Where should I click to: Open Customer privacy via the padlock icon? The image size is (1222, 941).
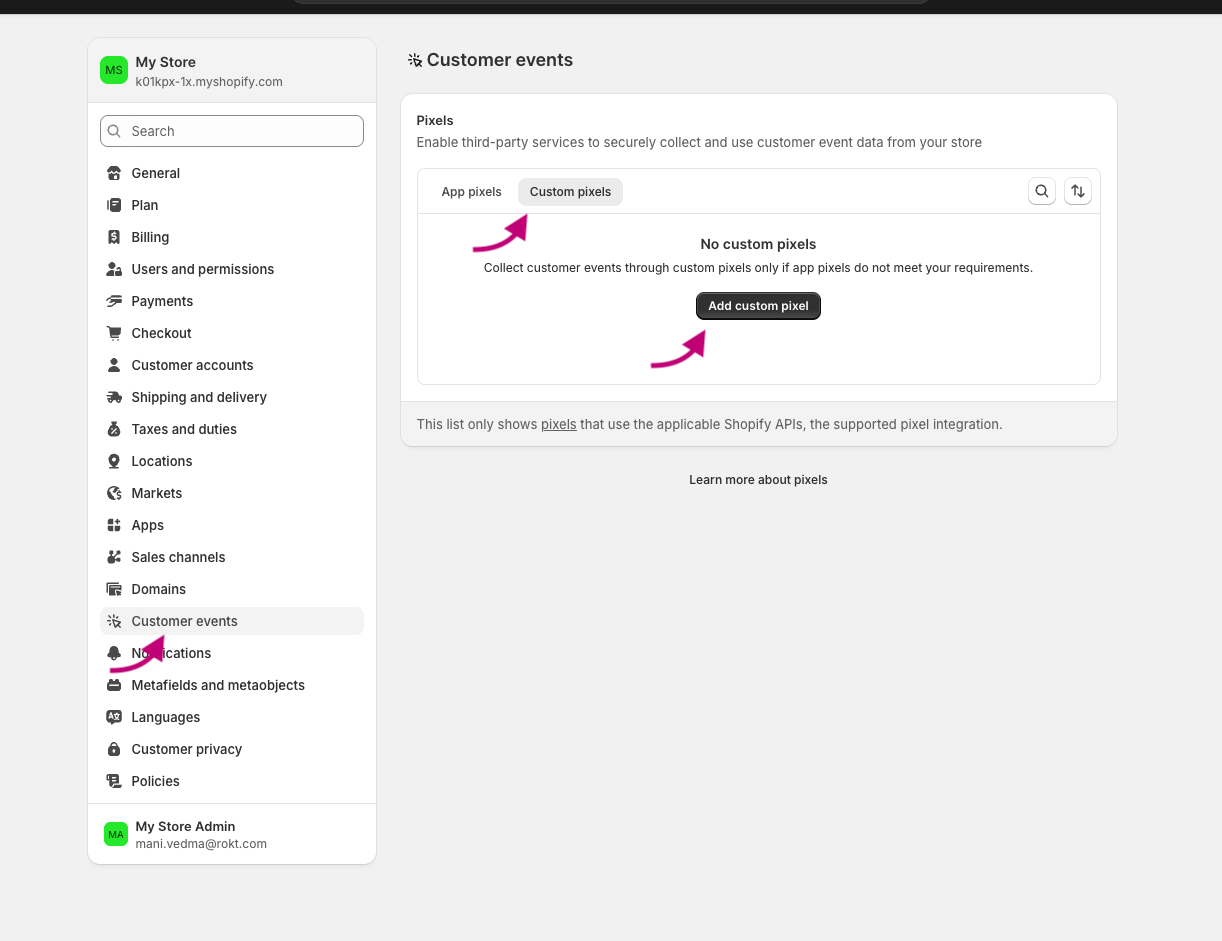(115, 749)
